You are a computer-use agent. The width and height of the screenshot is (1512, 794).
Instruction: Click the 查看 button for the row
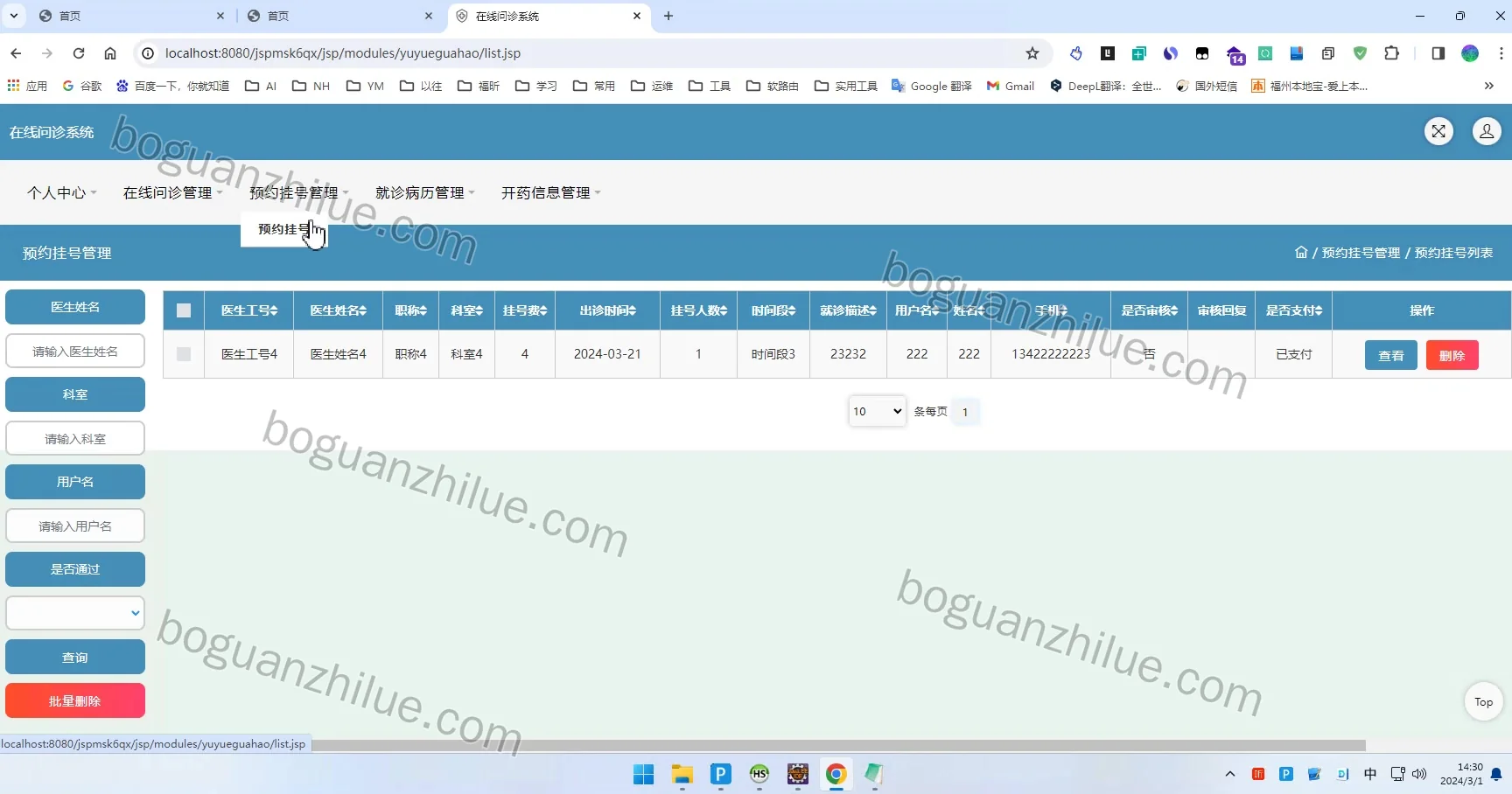pyautogui.click(x=1391, y=355)
